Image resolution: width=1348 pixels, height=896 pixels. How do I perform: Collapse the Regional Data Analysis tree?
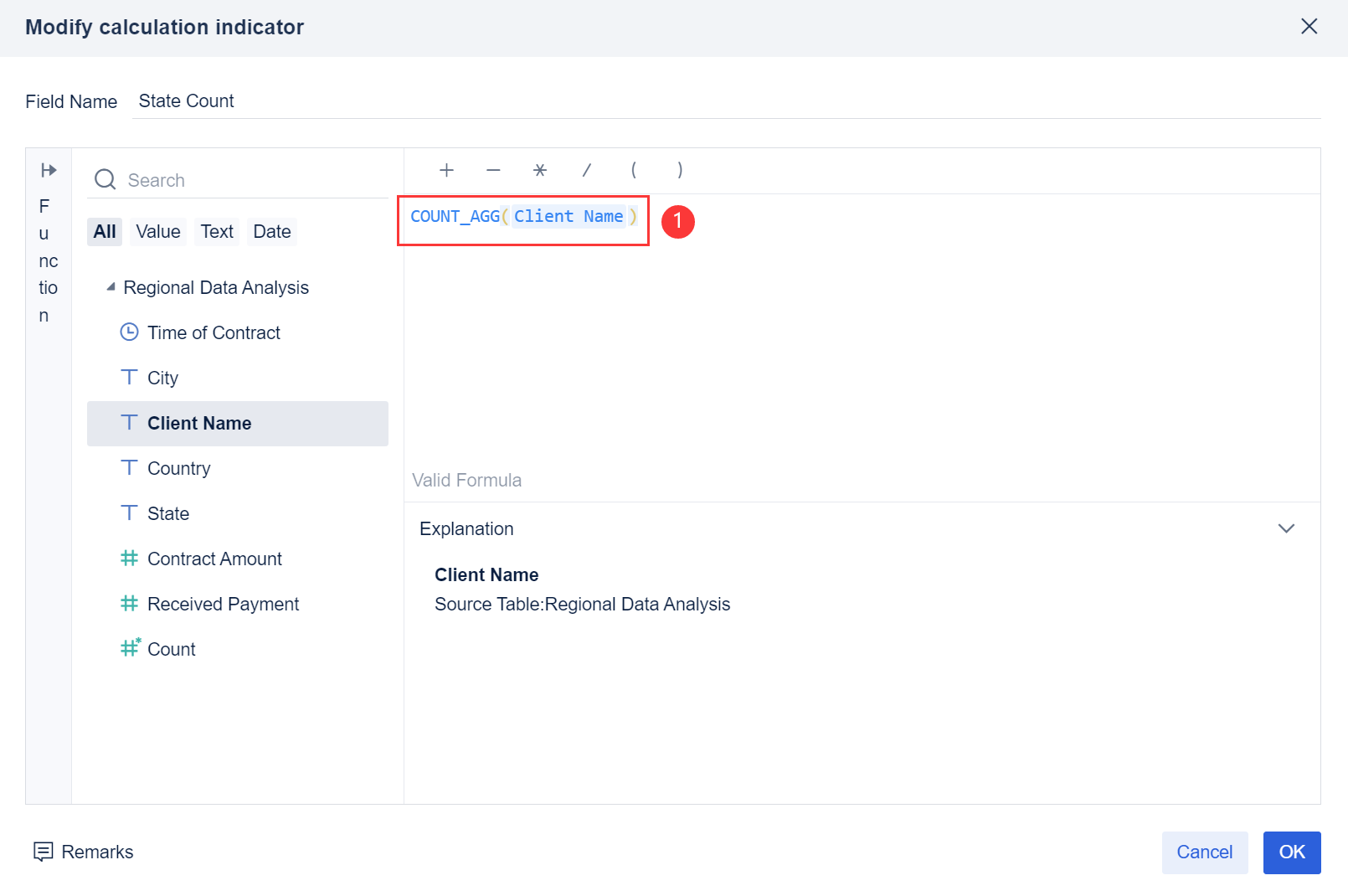point(111,287)
